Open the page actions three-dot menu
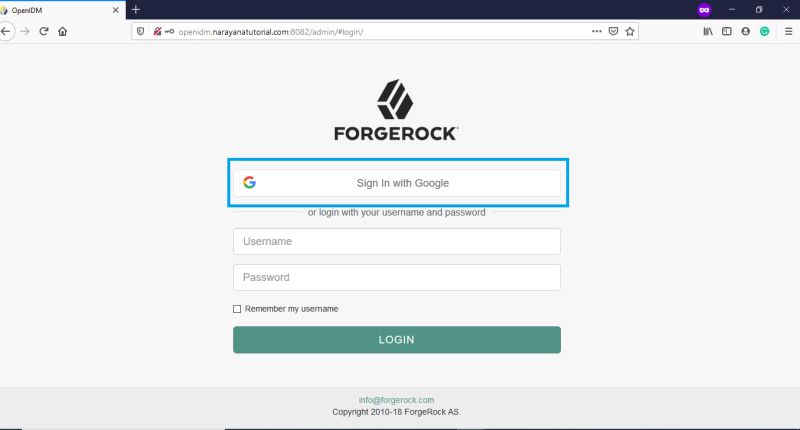Screen dimensions: 800x430 [x=596, y=32]
